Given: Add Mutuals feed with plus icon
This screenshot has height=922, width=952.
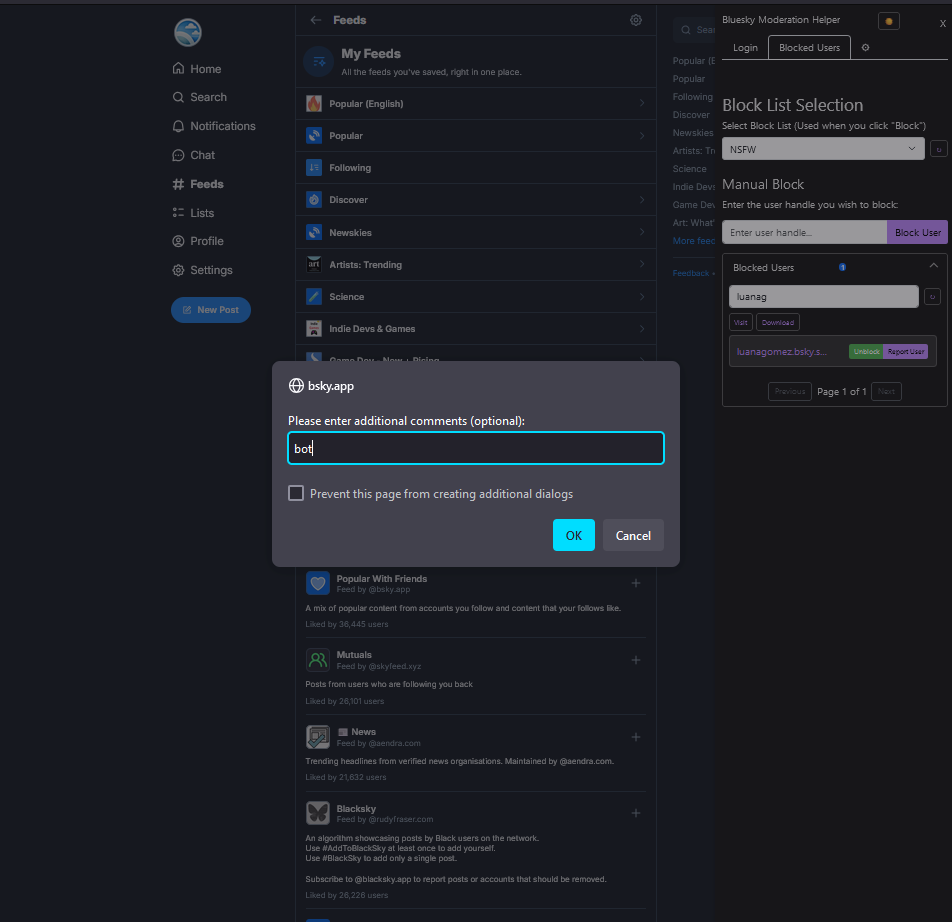Looking at the screenshot, I should pos(636,660).
